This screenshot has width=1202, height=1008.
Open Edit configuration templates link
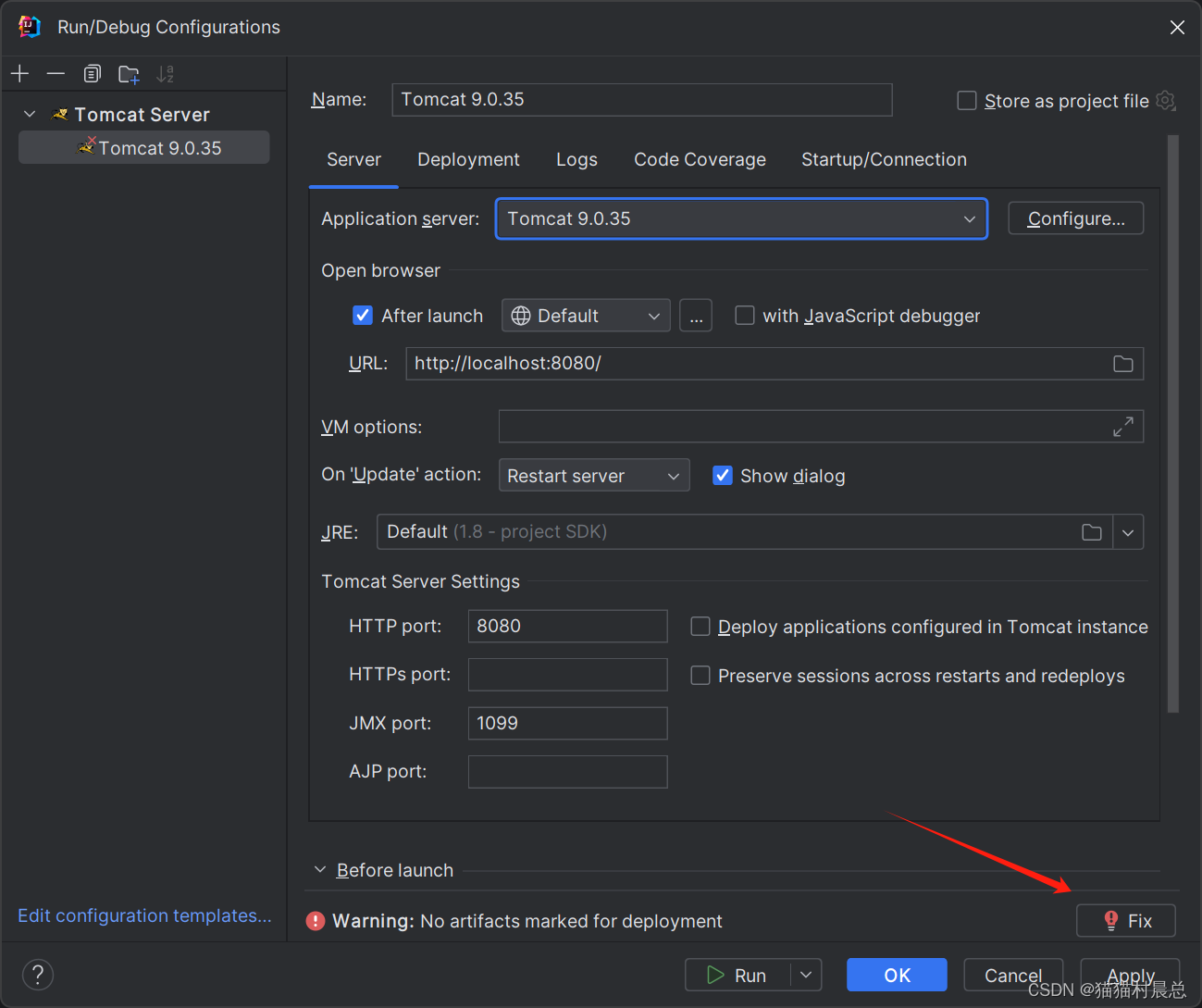(144, 915)
